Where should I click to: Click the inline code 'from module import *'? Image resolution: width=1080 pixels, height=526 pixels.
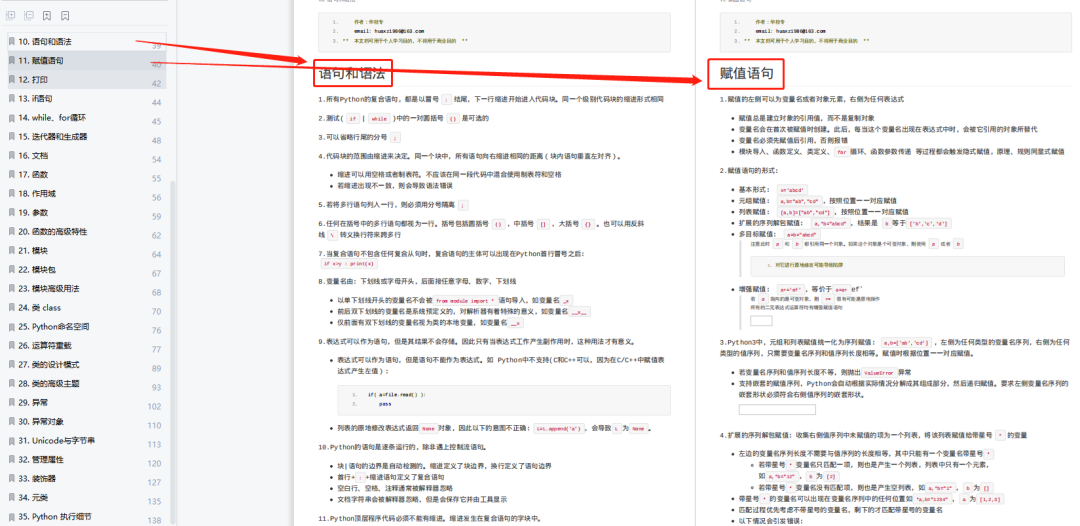tap(466, 301)
